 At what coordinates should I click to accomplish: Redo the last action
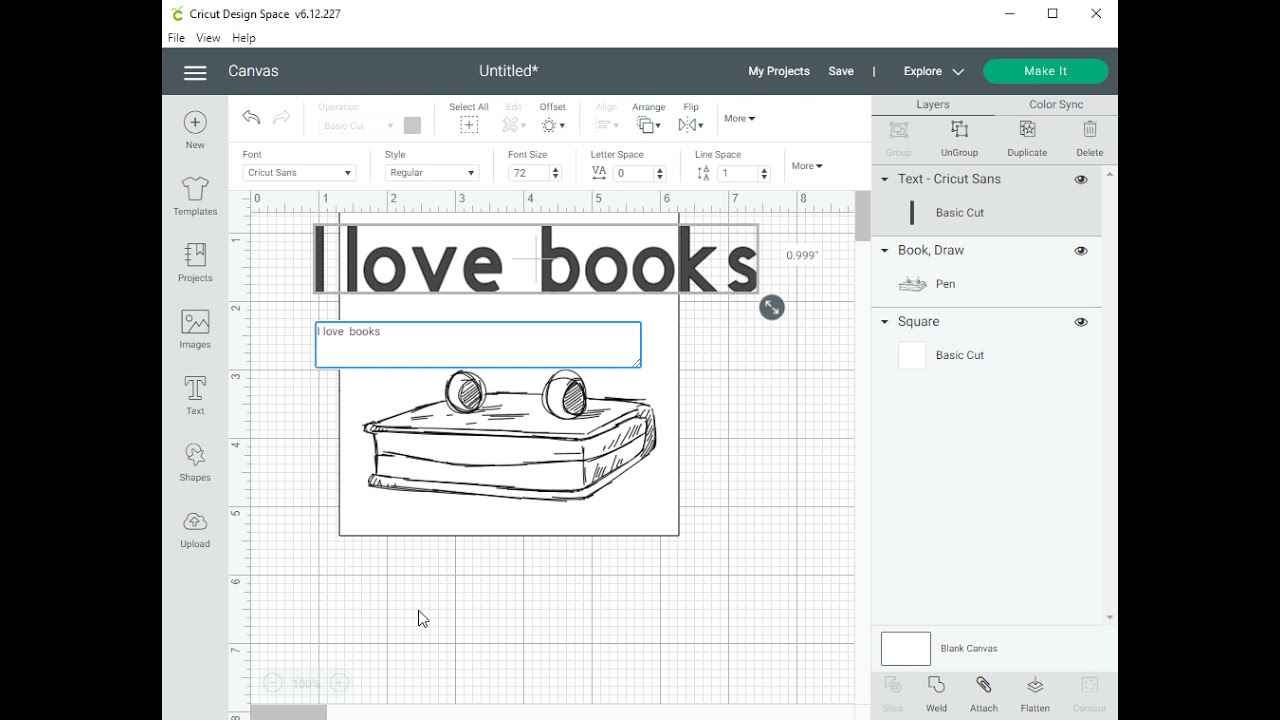click(282, 118)
